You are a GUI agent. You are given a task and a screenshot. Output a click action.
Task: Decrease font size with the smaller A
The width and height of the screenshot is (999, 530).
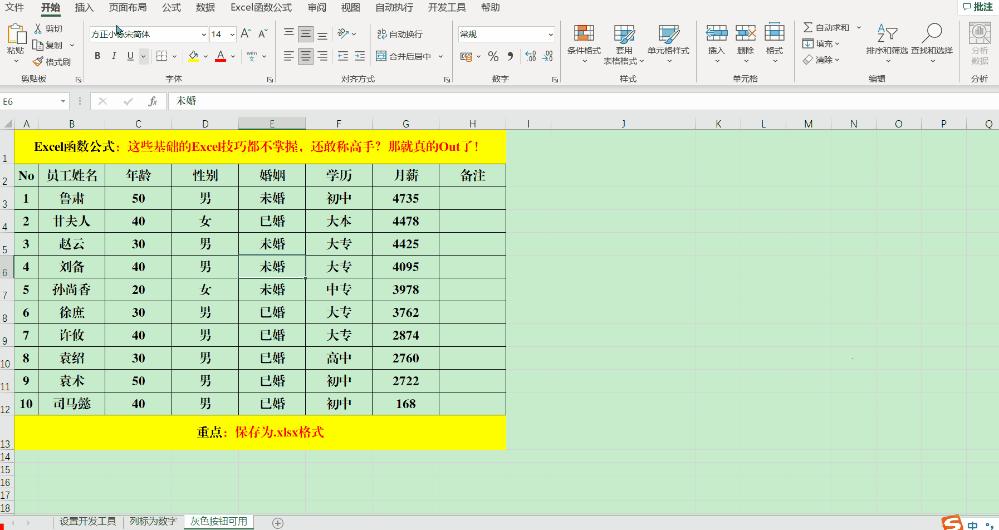[x=262, y=34]
